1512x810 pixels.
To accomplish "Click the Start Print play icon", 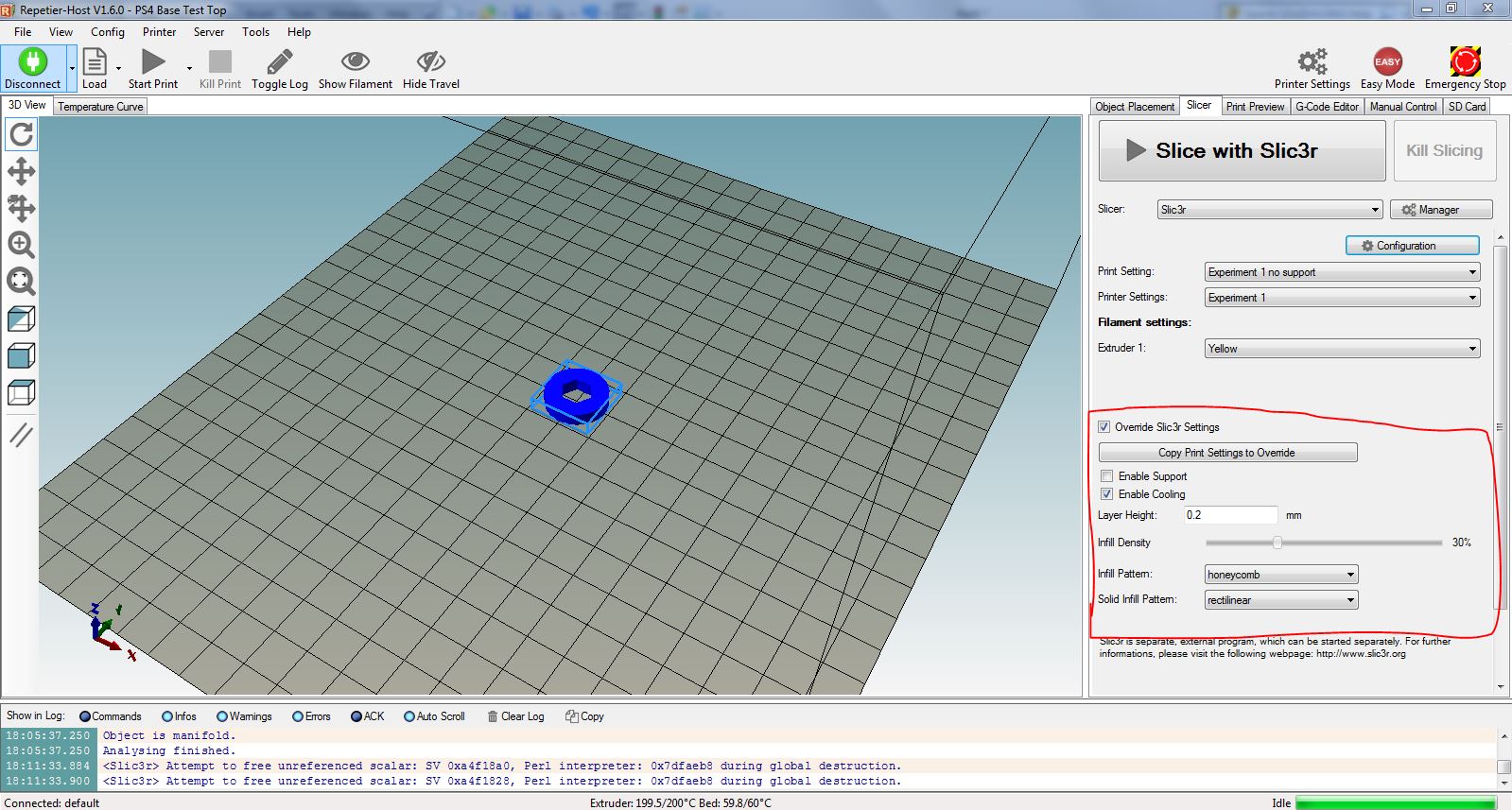I will point(153,61).
